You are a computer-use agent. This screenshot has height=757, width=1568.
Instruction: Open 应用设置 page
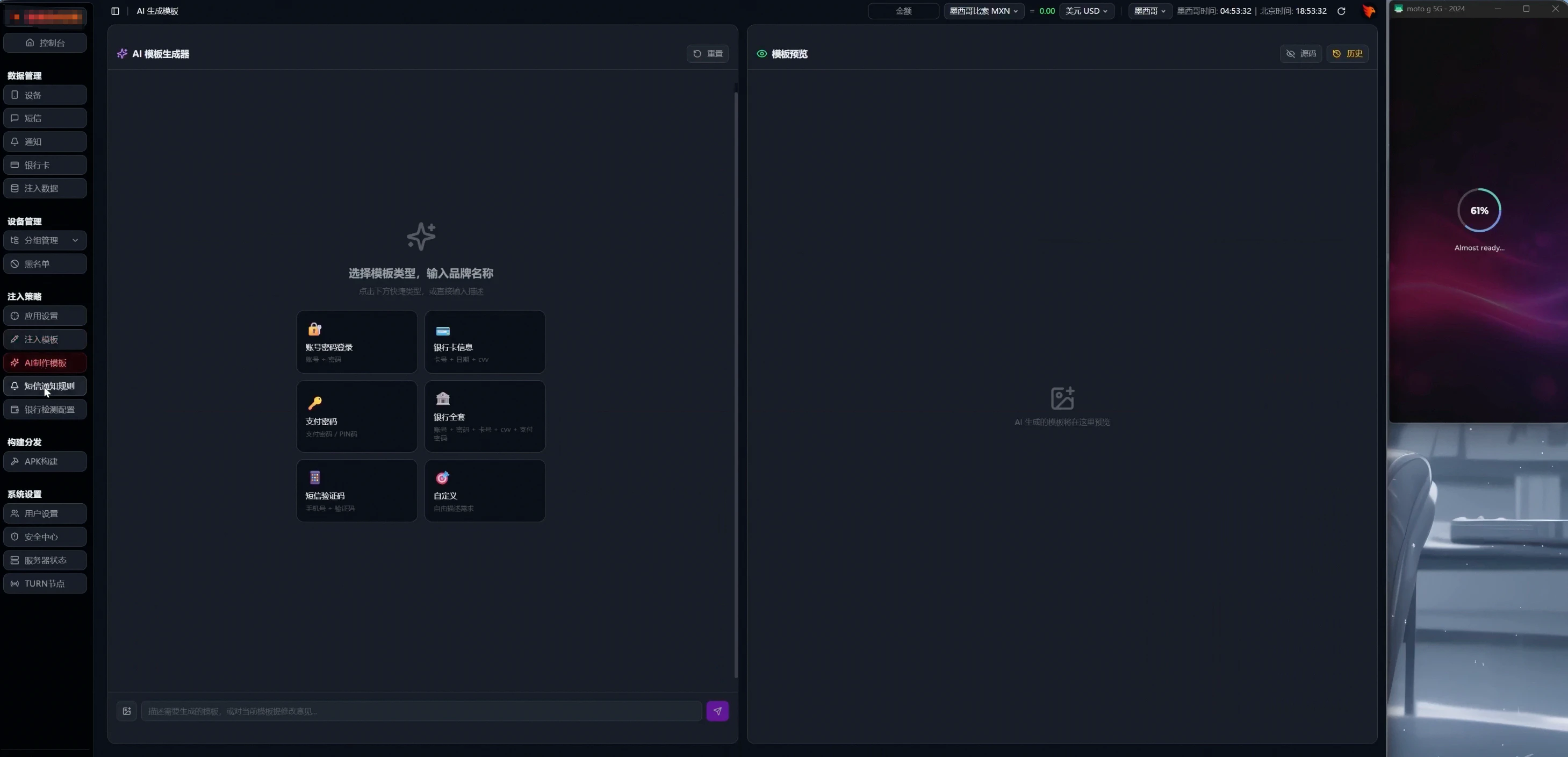tap(45, 316)
